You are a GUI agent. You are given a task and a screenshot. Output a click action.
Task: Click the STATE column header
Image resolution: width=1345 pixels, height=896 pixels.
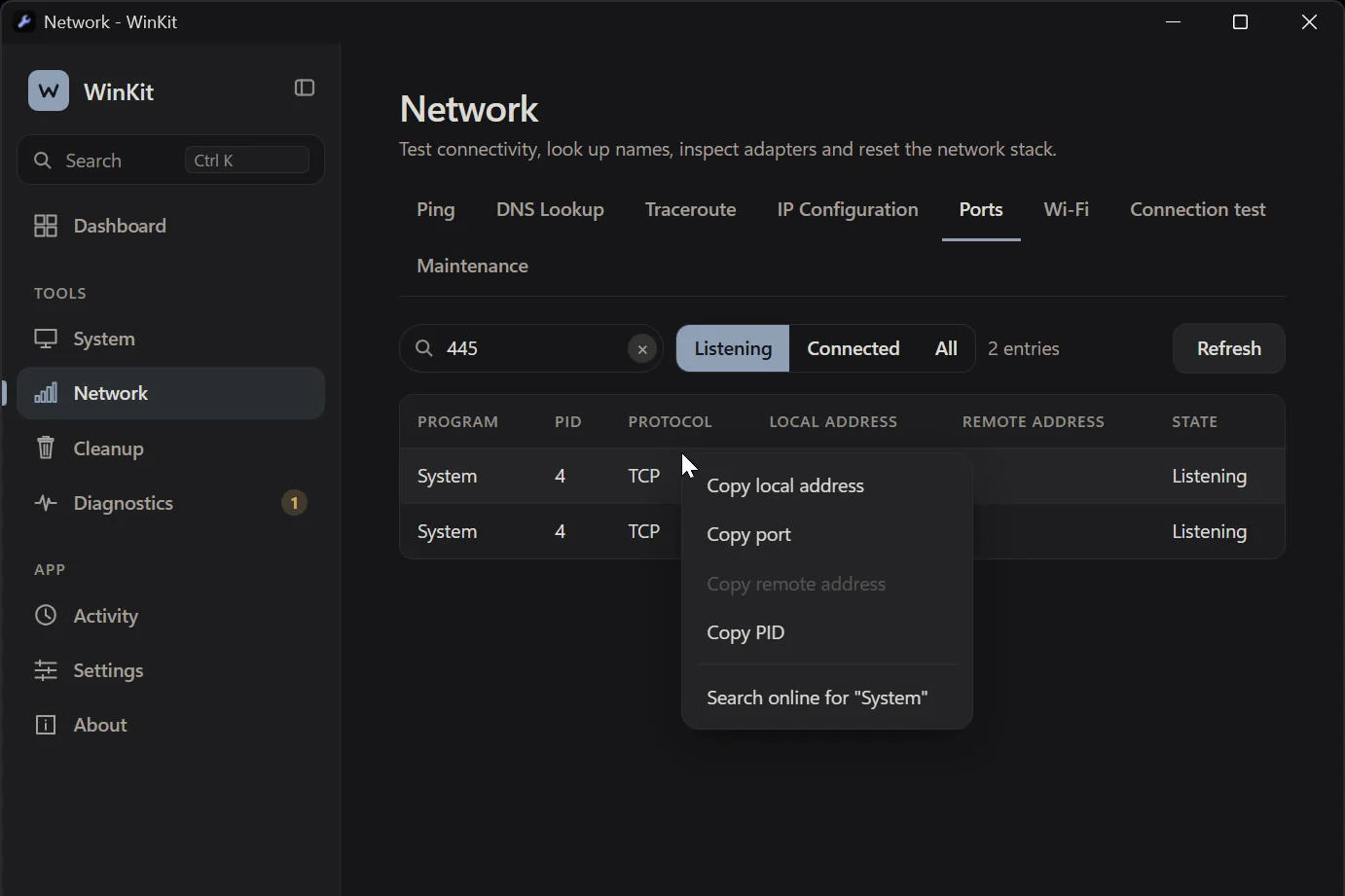pyautogui.click(x=1195, y=421)
